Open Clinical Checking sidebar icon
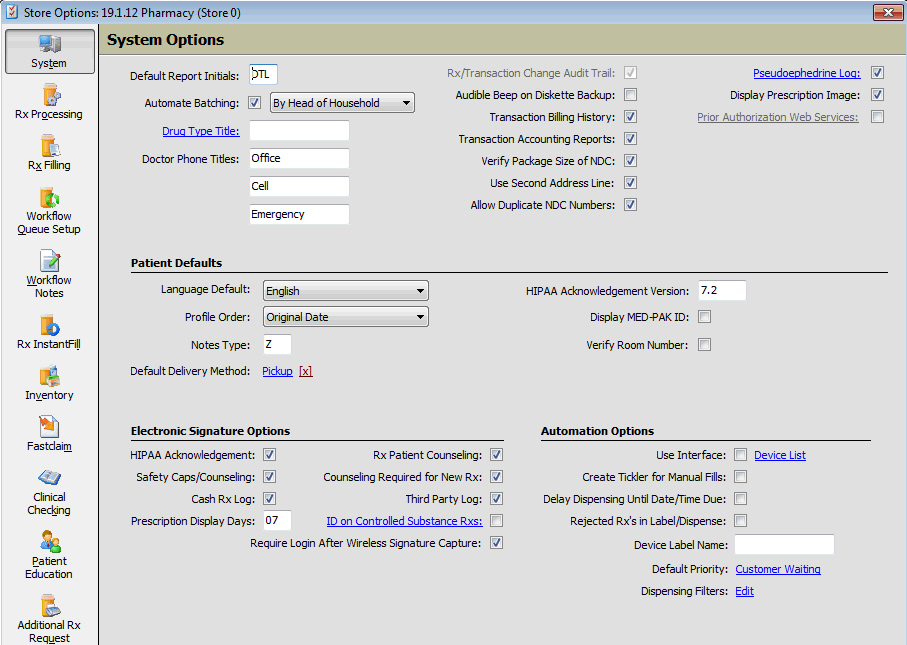 click(49, 491)
